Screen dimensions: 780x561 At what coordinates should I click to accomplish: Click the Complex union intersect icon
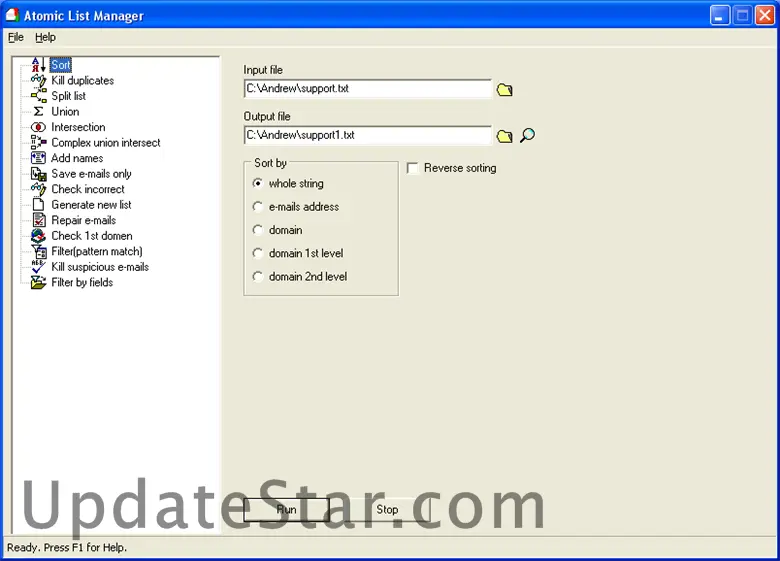click(38, 142)
